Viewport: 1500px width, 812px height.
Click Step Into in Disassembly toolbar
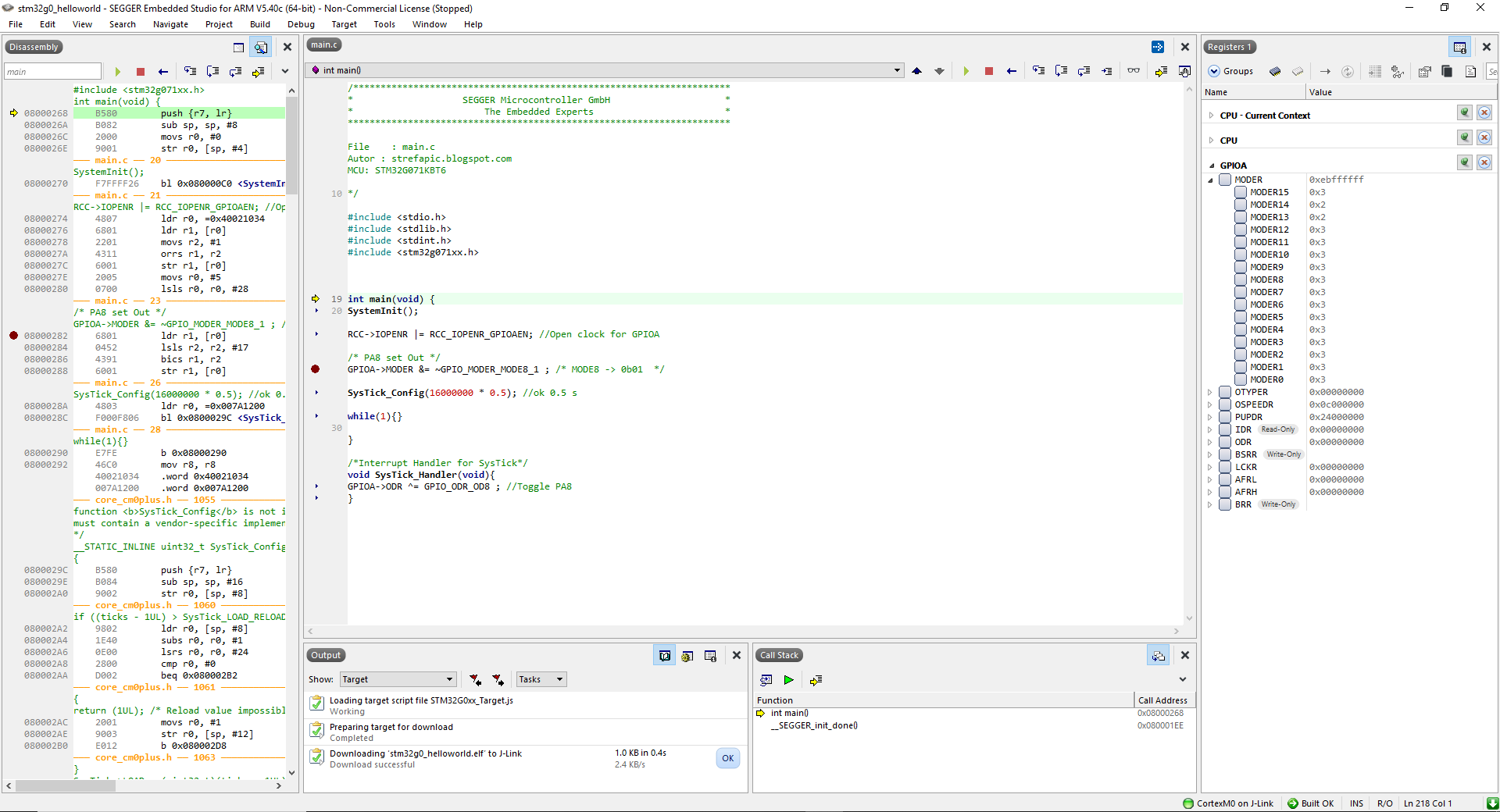(190, 71)
